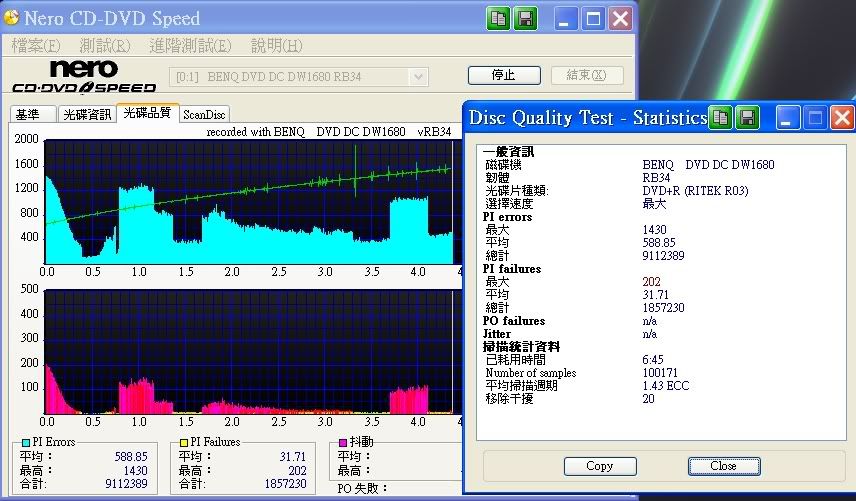Click the PI errors maximum value 1430

click(x=655, y=230)
